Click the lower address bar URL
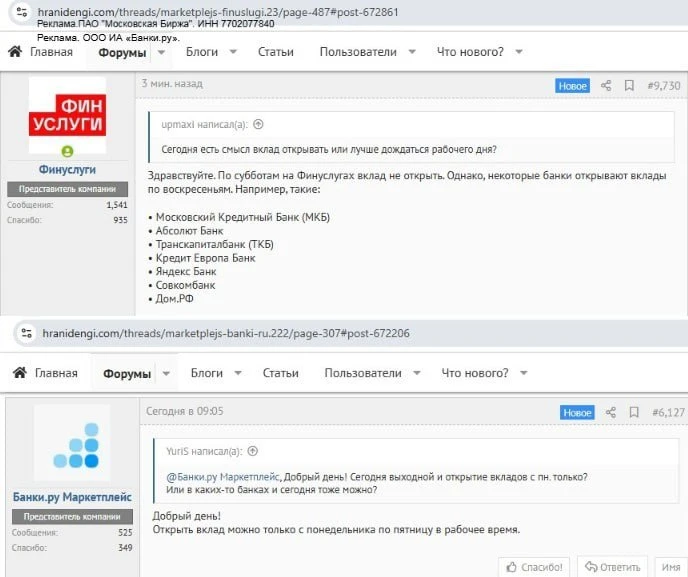Screen dimensions: 688x577 coord(226,333)
